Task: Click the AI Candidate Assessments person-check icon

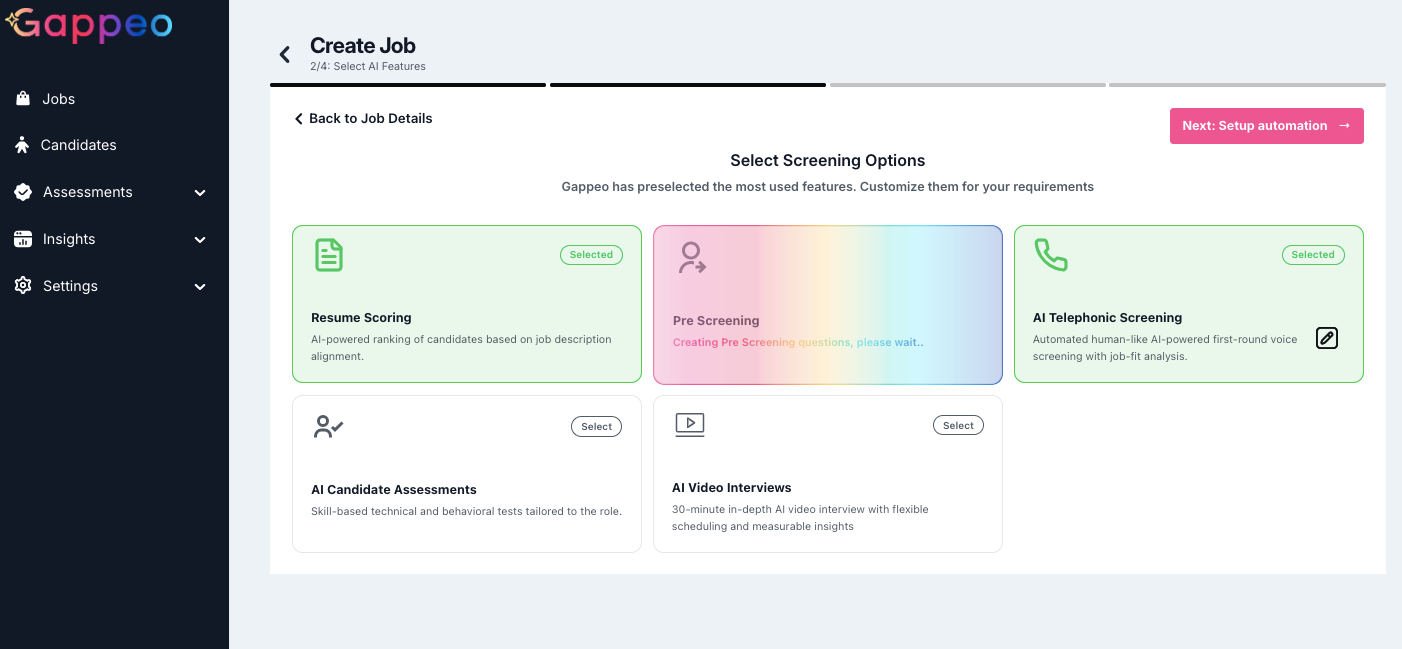Action: pyautogui.click(x=328, y=427)
